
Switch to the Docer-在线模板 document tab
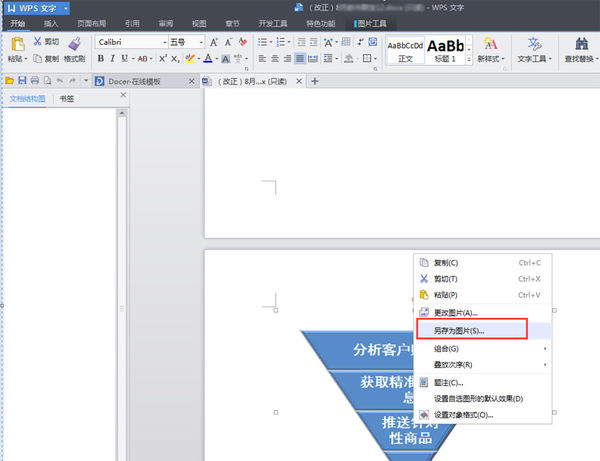(x=145, y=81)
